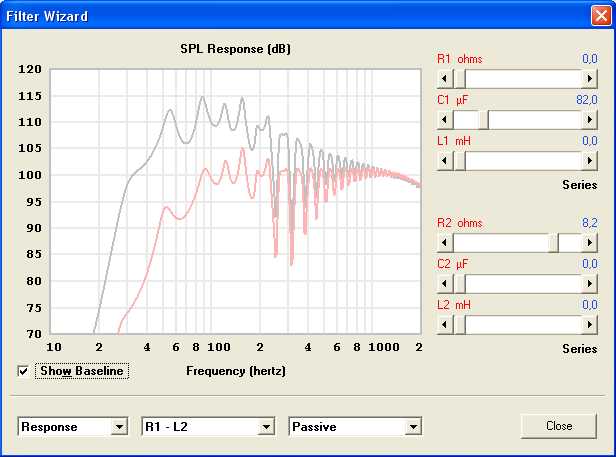This screenshot has width=616, height=457.
Task: Toggle the Show Baseline checkbox
Action: (23, 372)
